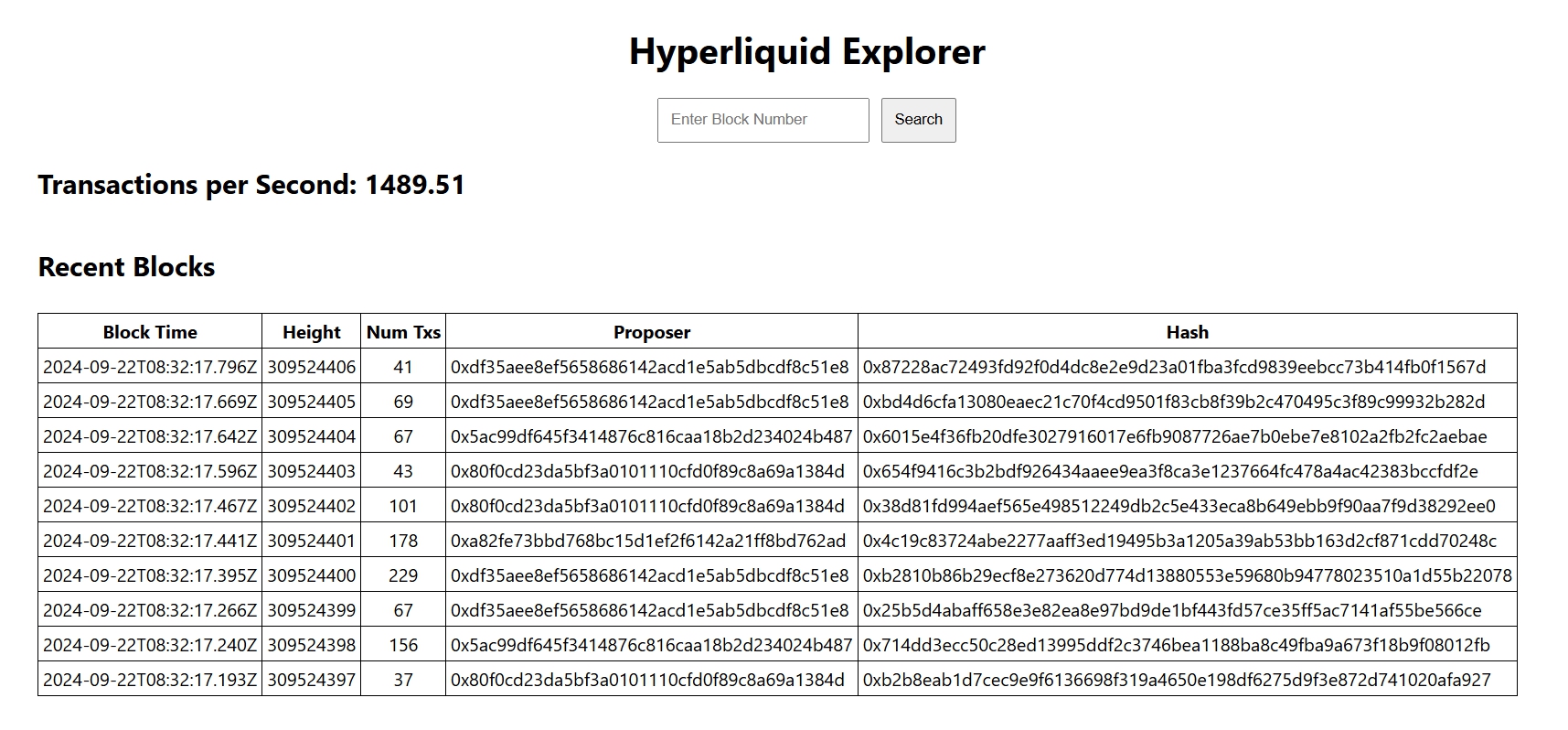Viewport: 1568px width, 730px height.
Task: Click the Transactions per Second 1489.51 text
Action: [251, 185]
